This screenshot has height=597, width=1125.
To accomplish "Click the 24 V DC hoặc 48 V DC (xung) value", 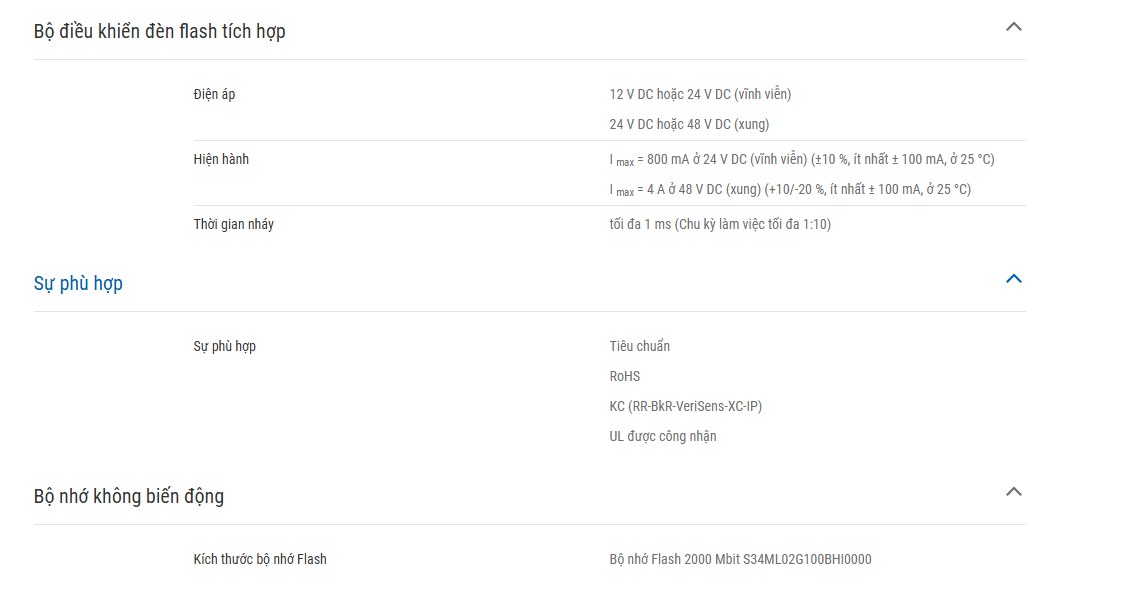I will 689,124.
